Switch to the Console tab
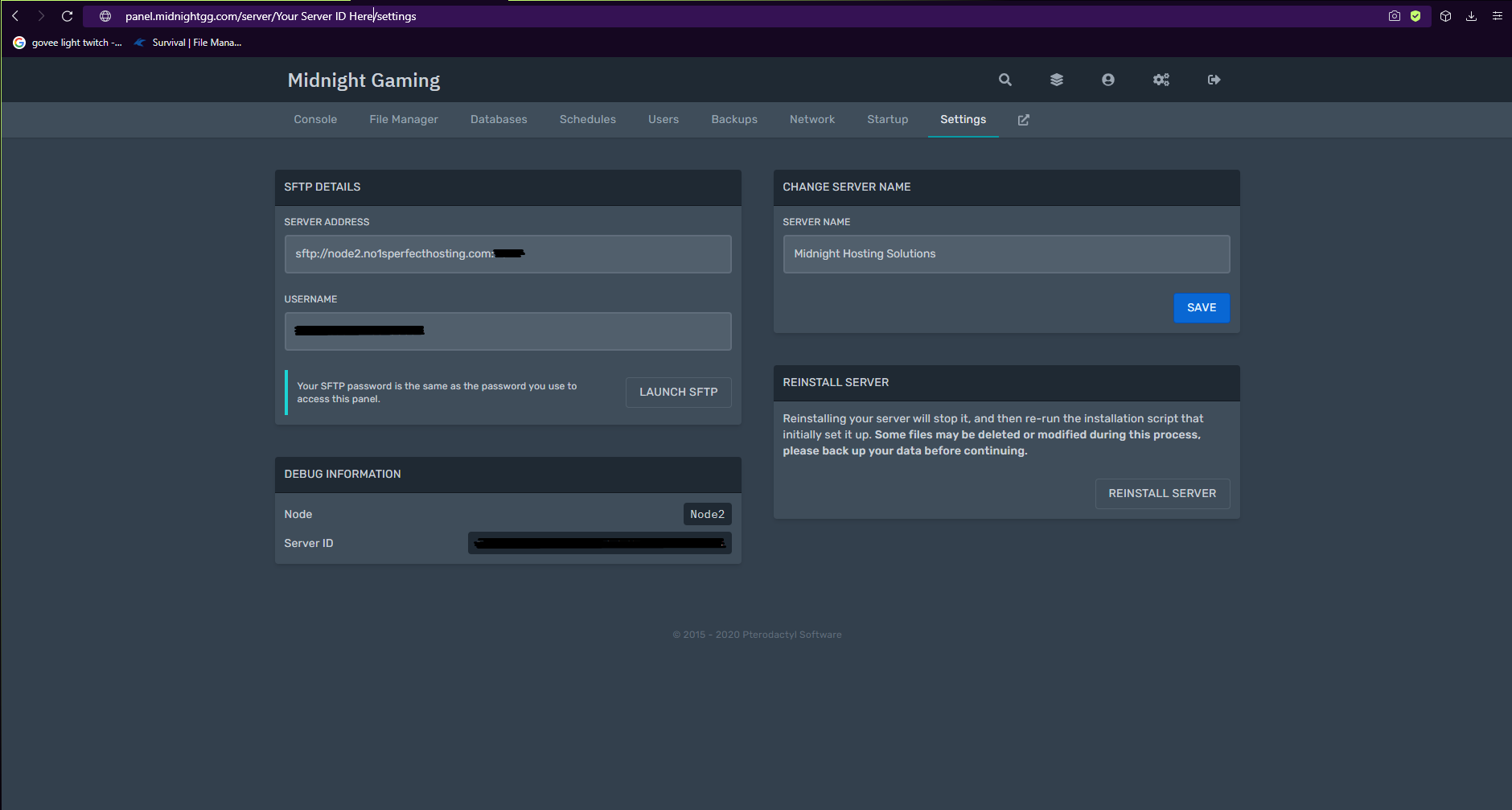Image resolution: width=1512 pixels, height=810 pixels. (315, 120)
